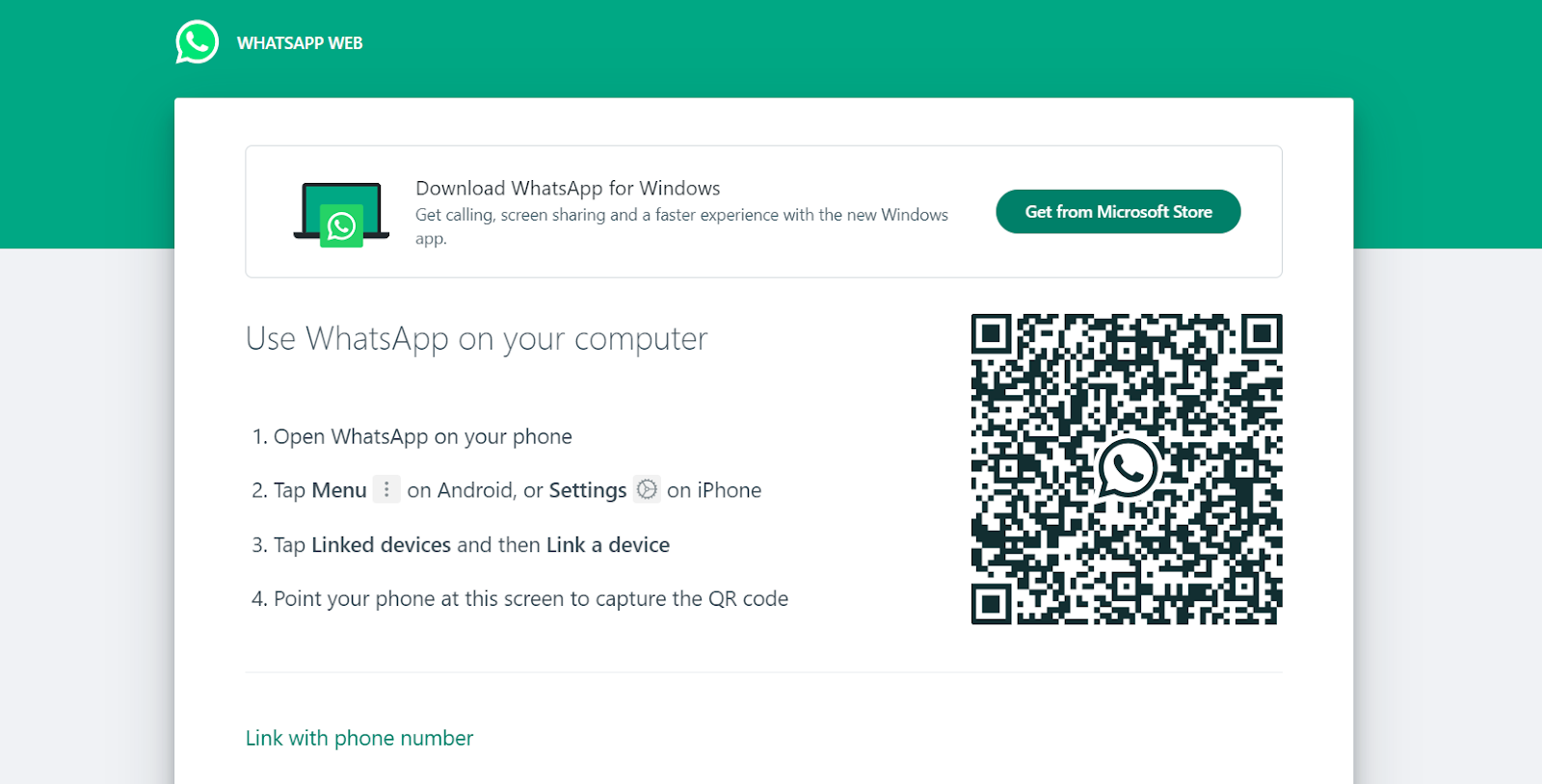Click the Download WhatsApp for Windows heading
The image size is (1542, 784).
[x=568, y=188]
